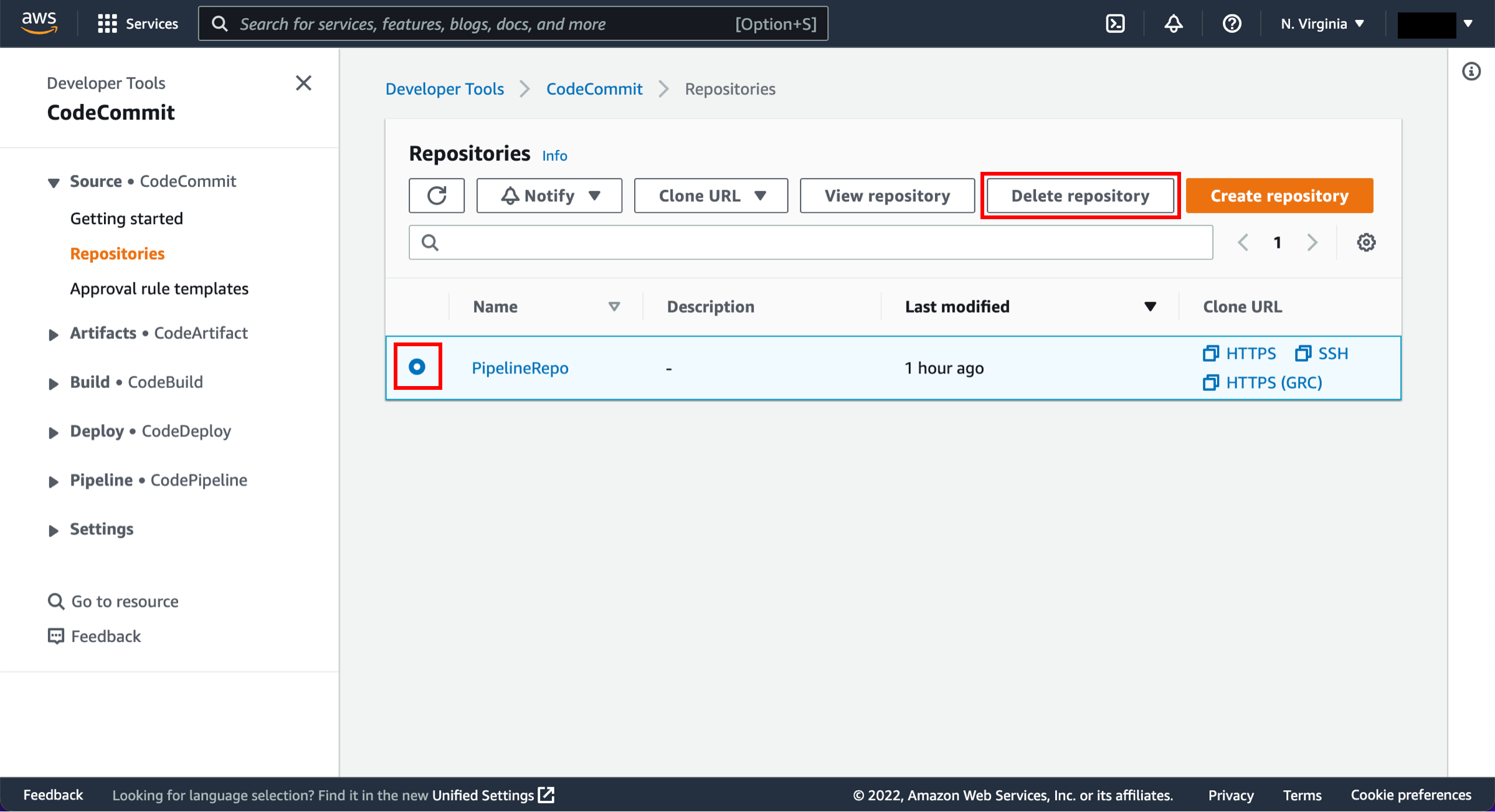The height and width of the screenshot is (812, 1495).
Task: Open the Clone URL dropdown
Action: (x=711, y=196)
